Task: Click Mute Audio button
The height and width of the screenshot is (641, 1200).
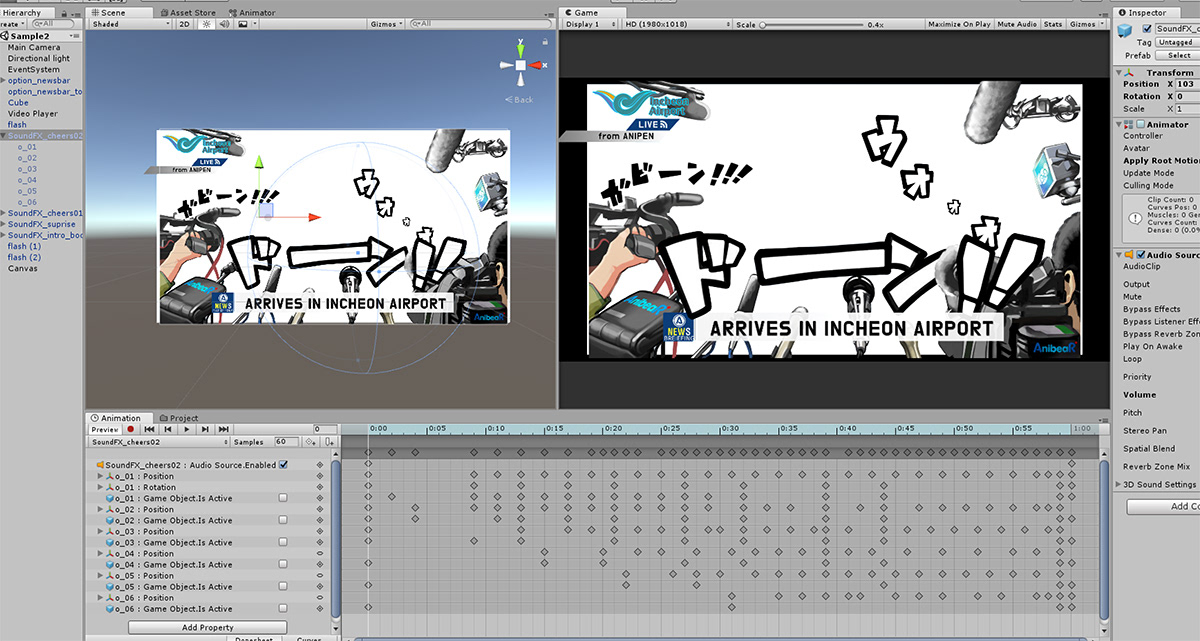Action: (x=1017, y=24)
